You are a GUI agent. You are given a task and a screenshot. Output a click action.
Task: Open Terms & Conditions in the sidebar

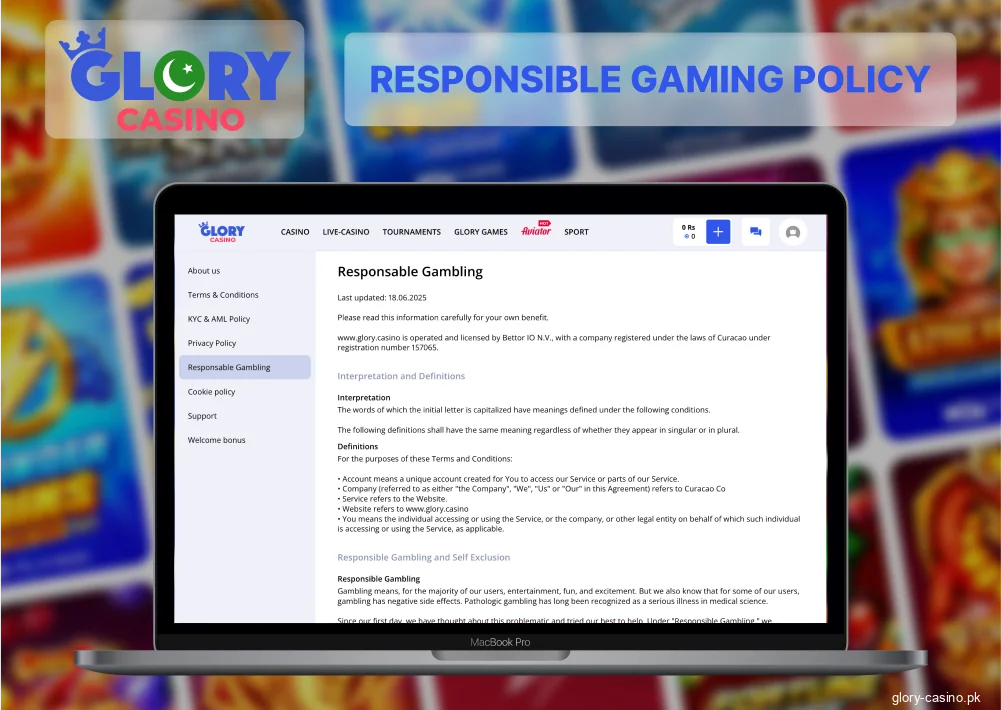click(223, 295)
